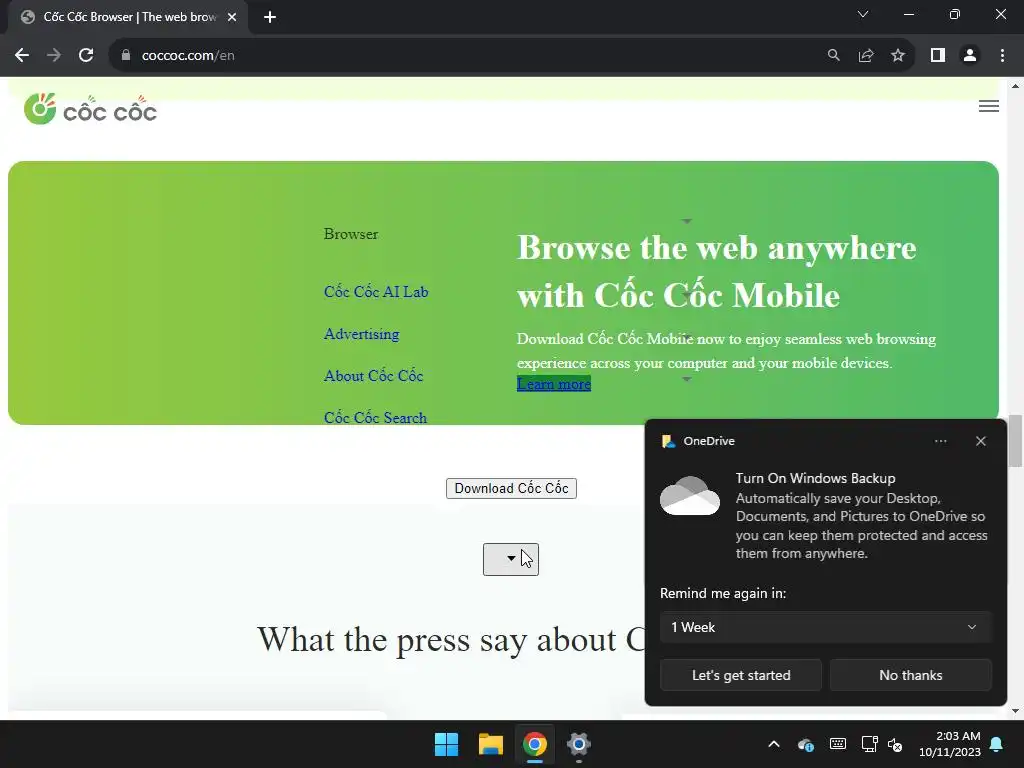The image size is (1024, 768).
Task: Reload the coccoc.com page
Action: click(x=86, y=56)
